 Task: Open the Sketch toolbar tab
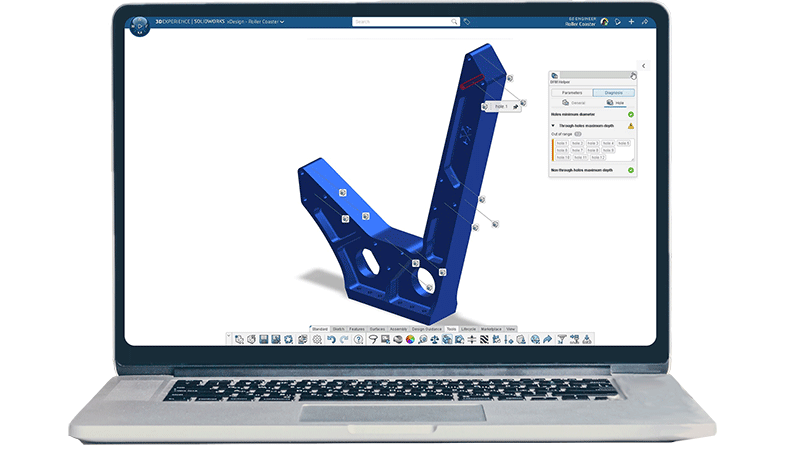(339, 329)
